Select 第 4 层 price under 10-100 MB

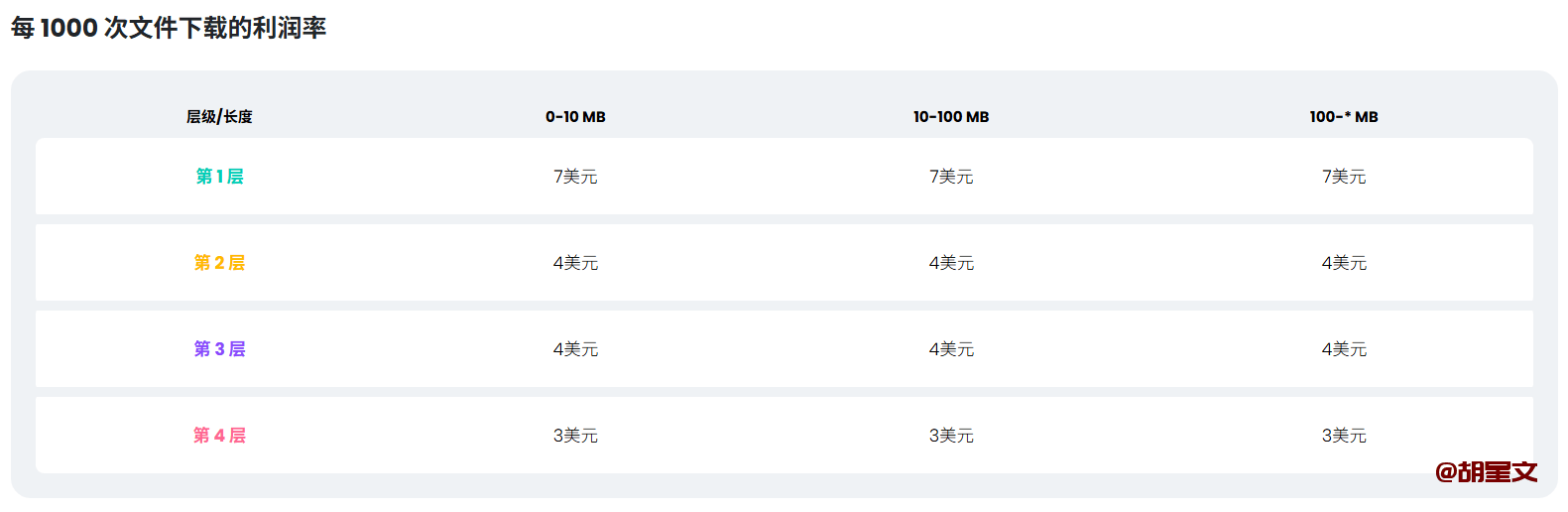coord(951,436)
